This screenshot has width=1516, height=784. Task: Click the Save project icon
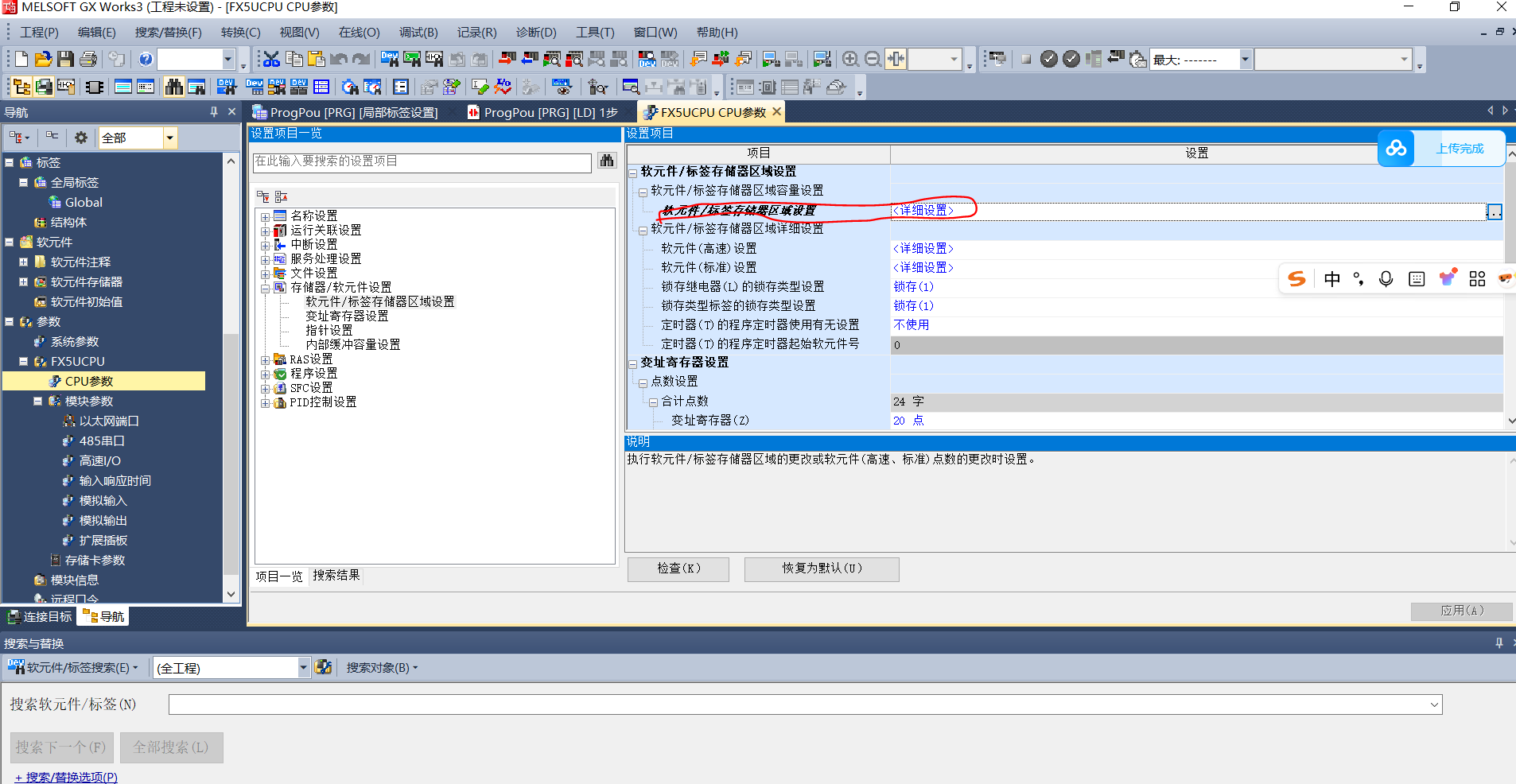pyautogui.click(x=65, y=59)
